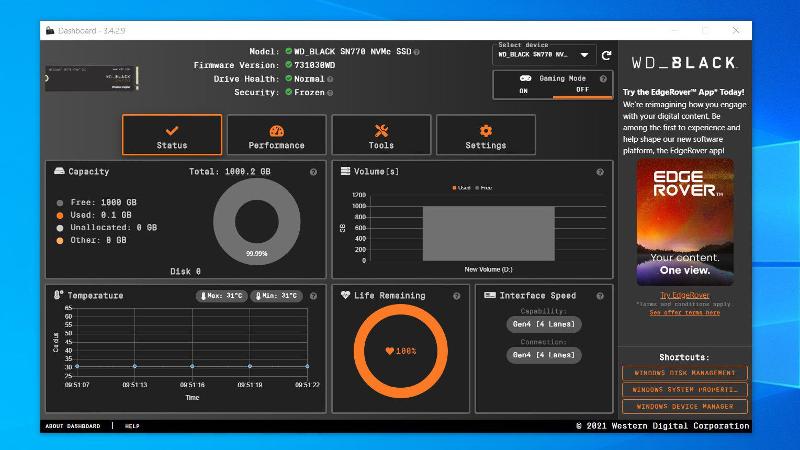This screenshot has width=800, height=450.
Task: Click the Life Remaining 100% ring
Action: coord(401,351)
